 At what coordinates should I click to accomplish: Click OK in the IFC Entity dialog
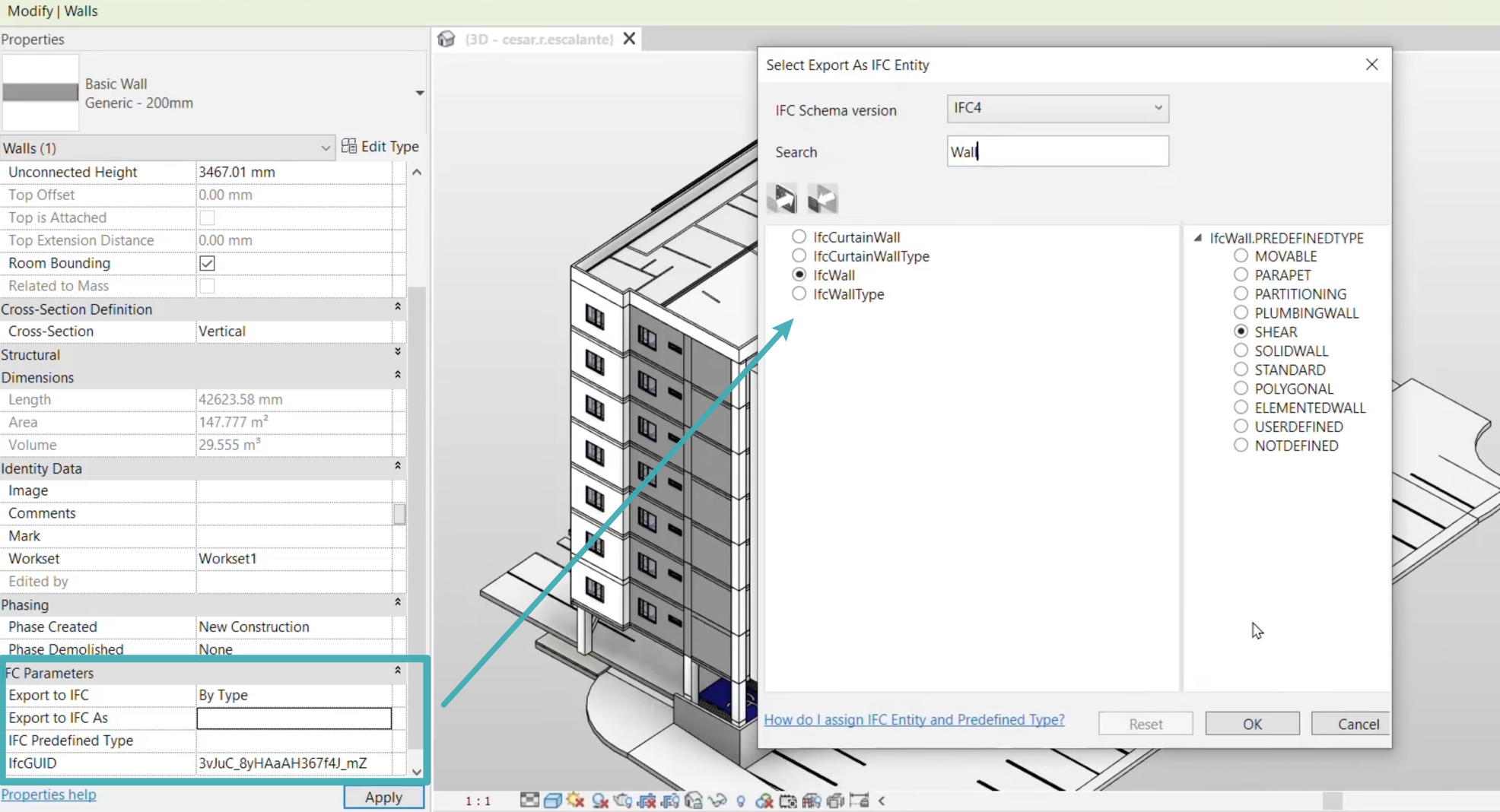(1252, 724)
